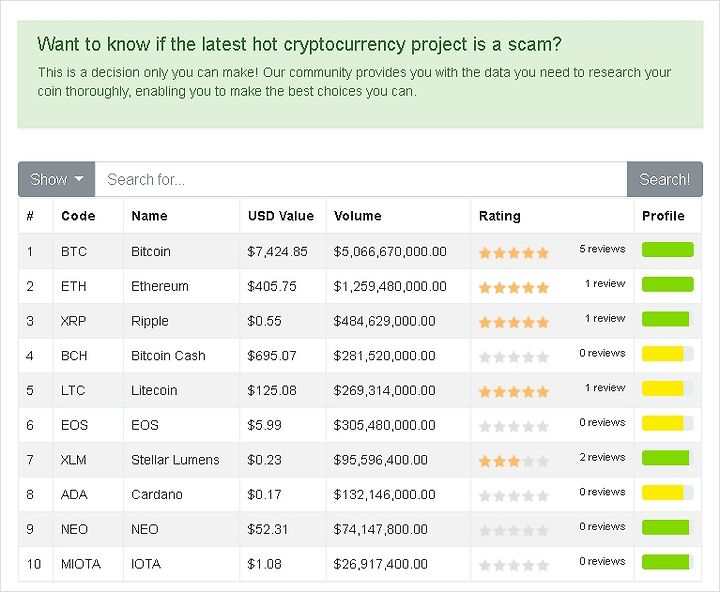Click the empty stars for NEO
Viewport: 720px width, 592px height.
tap(514, 531)
